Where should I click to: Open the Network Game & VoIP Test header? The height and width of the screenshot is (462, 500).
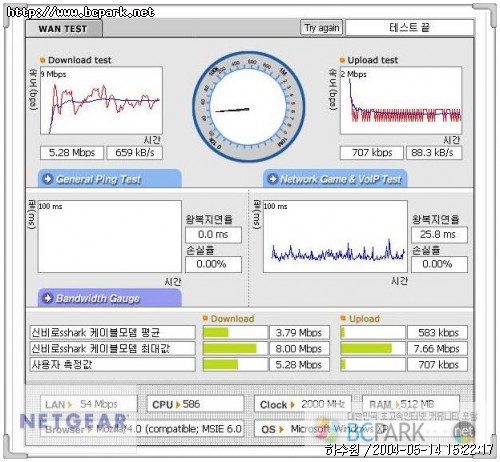[335, 179]
